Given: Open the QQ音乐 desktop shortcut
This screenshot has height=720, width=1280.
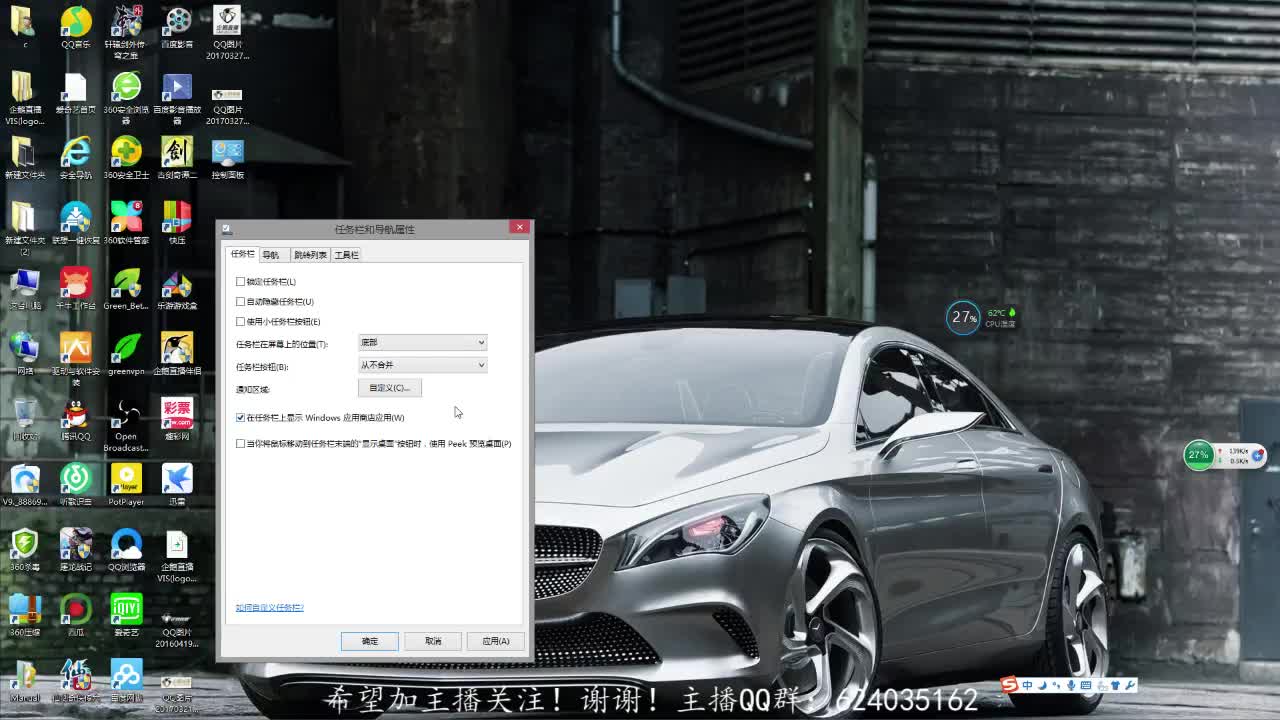Looking at the screenshot, I should [x=75, y=22].
